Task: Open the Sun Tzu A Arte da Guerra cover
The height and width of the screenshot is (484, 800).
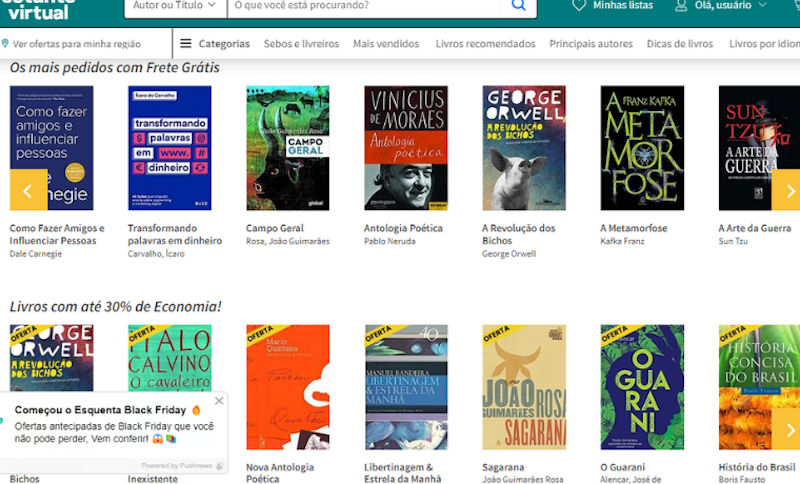Action: pyautogui.click(x=759, y=148)
